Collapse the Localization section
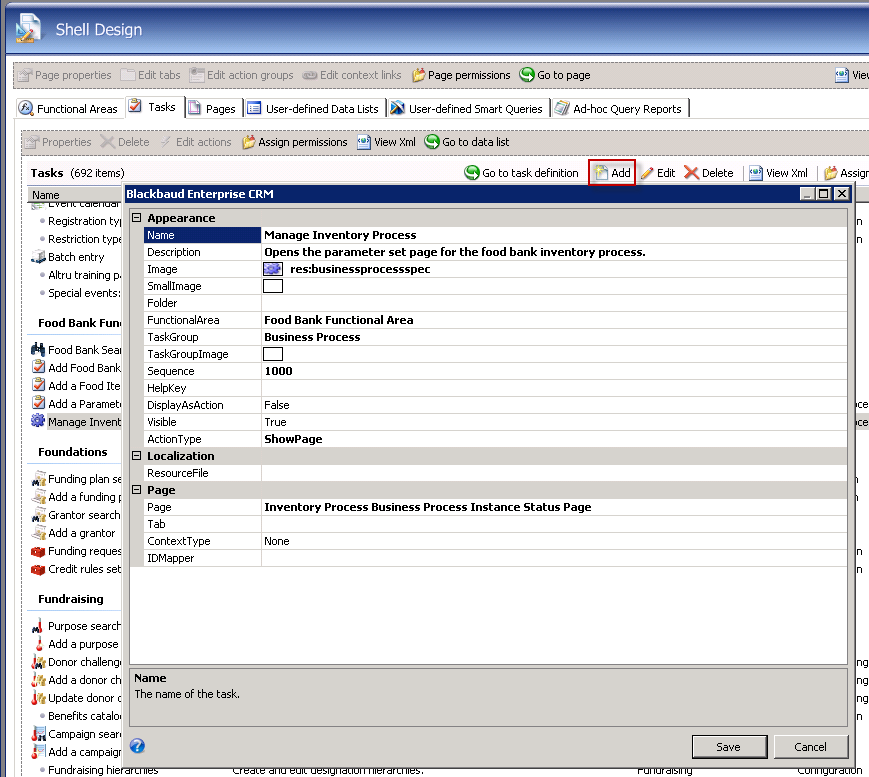The width and height of the screenshot is (869, 777). (x=137, y=456)
